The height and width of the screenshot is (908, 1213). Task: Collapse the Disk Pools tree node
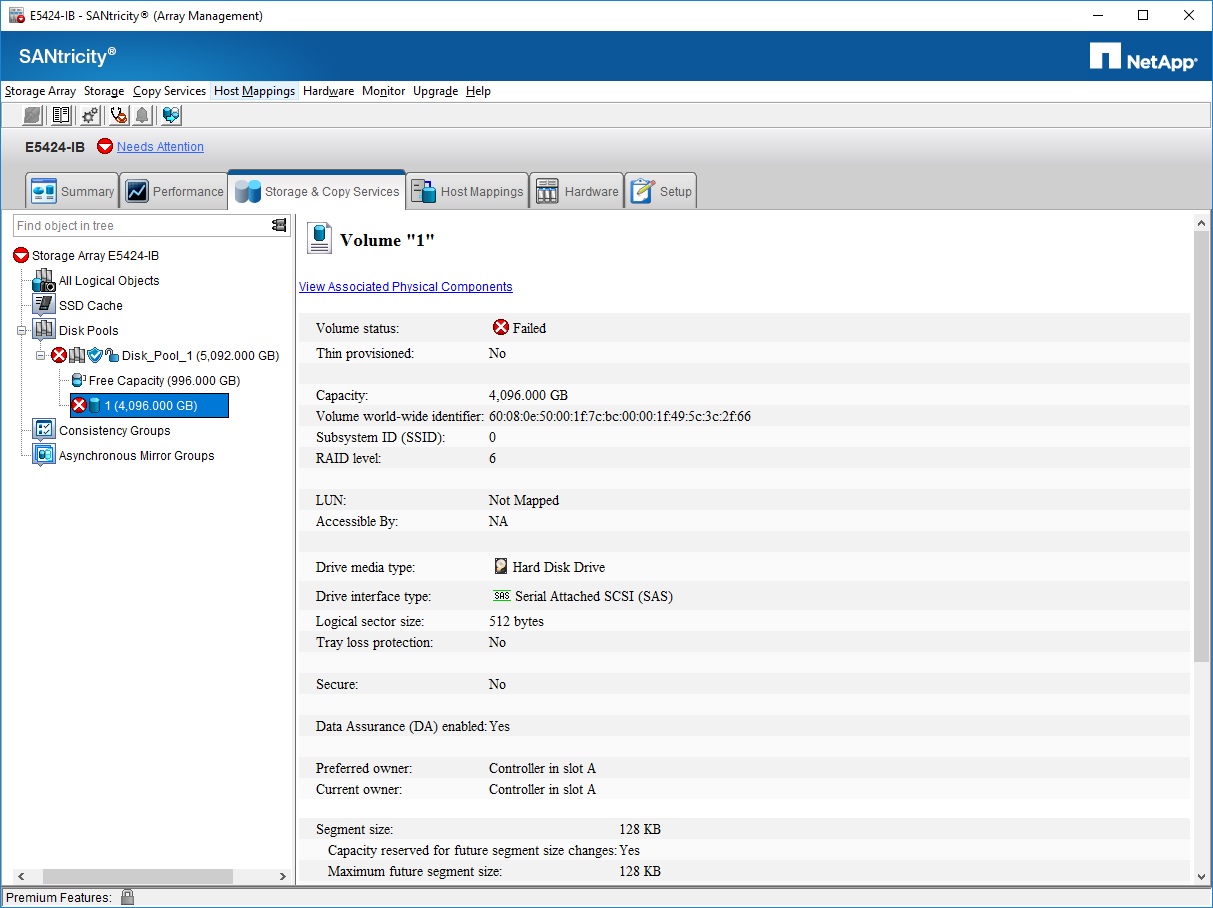tap(22, 330)
